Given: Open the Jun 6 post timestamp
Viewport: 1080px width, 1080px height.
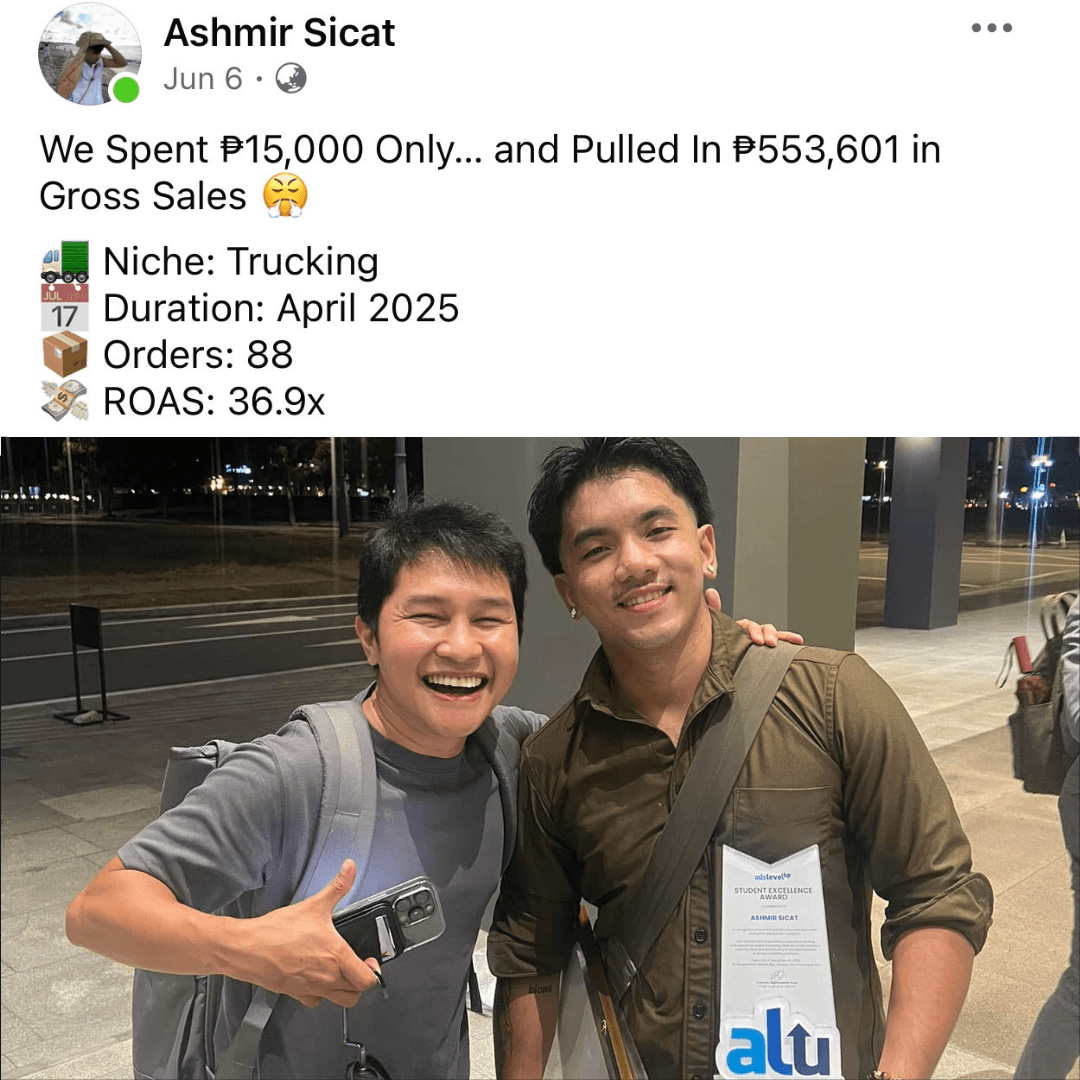Looking at the screenshot, I should pyautogui.click(x=202, y=79).
